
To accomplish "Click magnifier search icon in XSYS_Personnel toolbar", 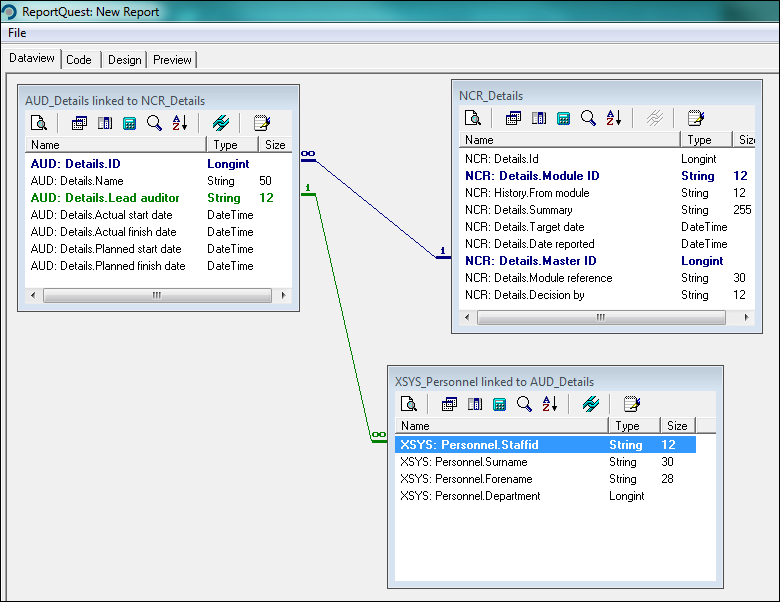I will click(x=524, y=404).
